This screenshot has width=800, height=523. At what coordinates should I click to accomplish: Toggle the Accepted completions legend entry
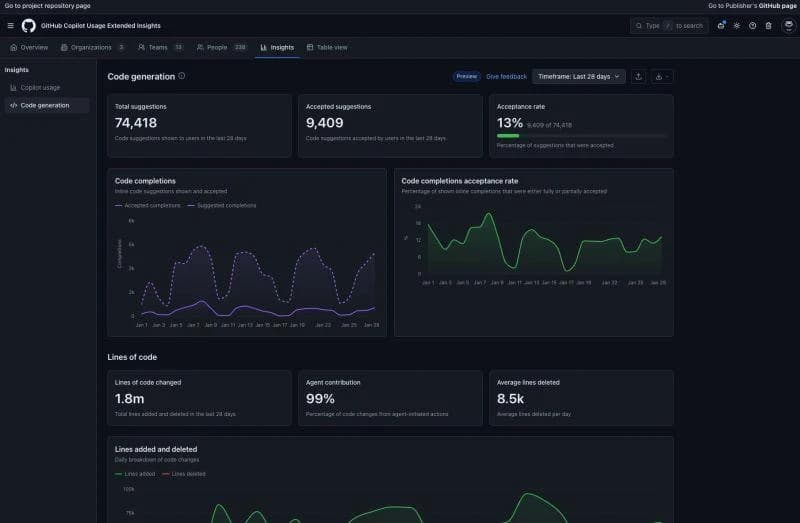(x=147, y=206)
